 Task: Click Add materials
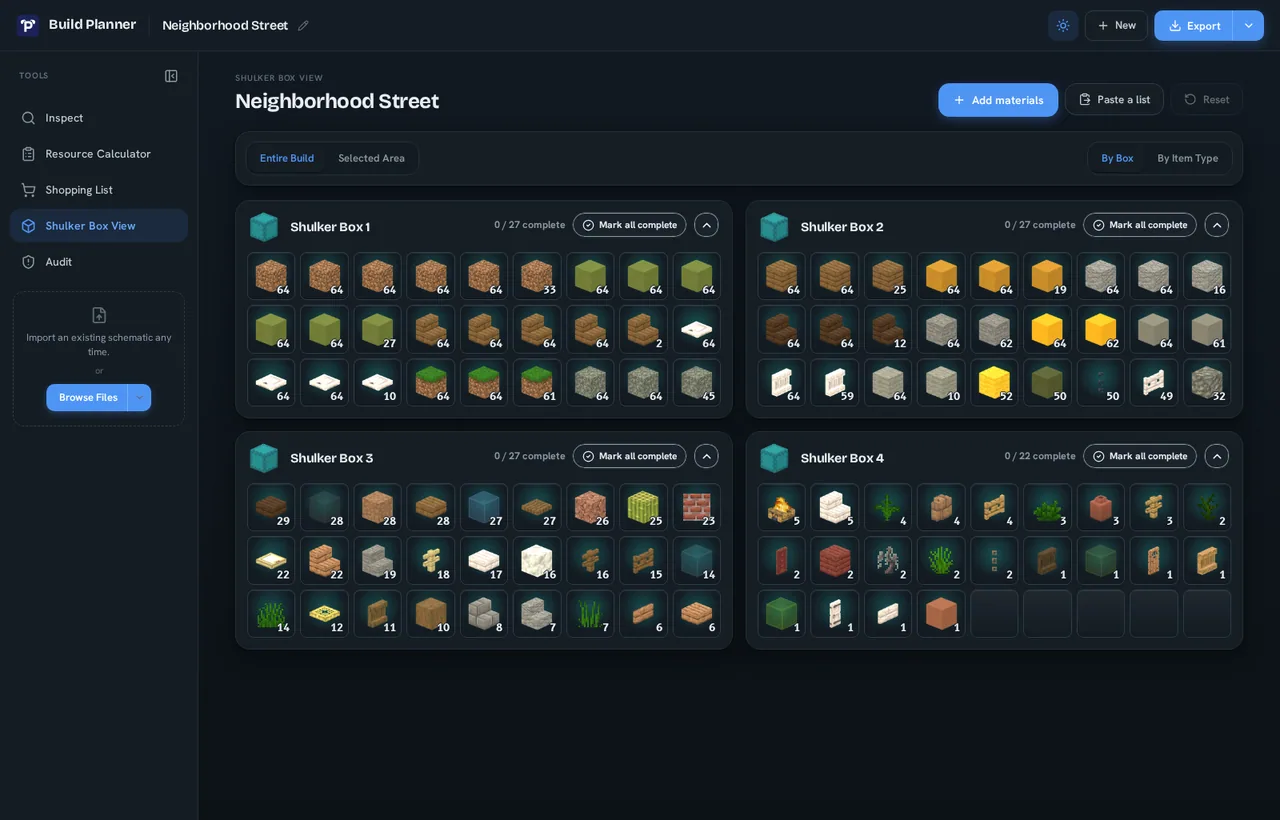[x=998, y=100]
